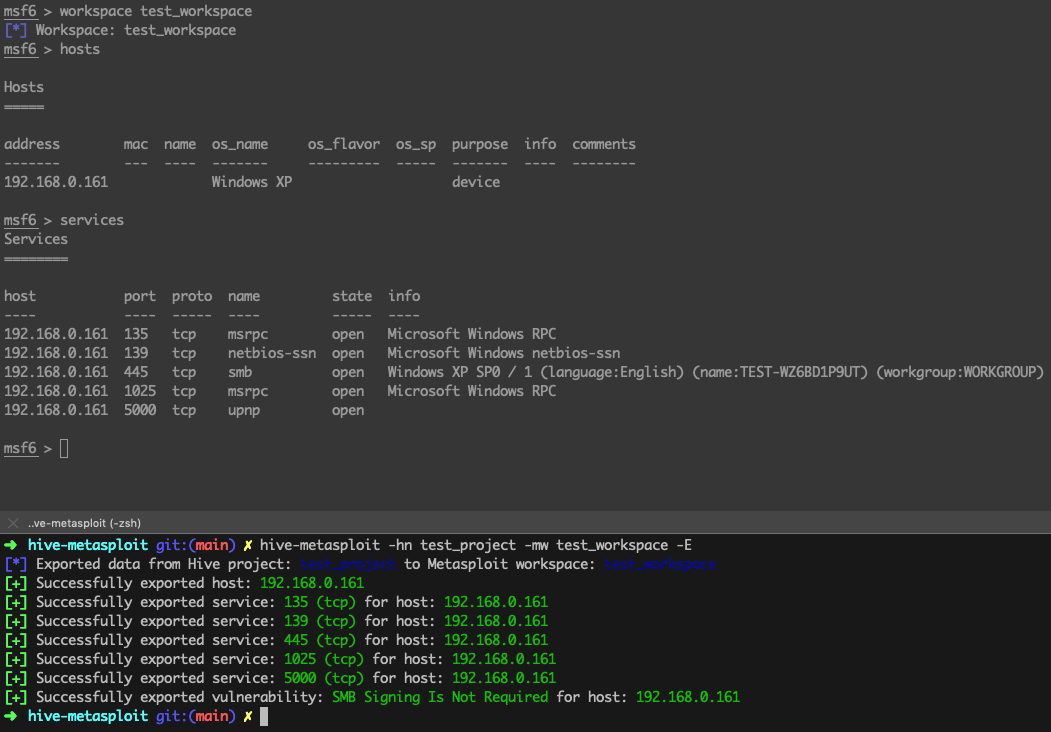This screenshot has height=732, width=1051.
Task: Click the 'os_flavor' column header
Action: tap(344, 144)
